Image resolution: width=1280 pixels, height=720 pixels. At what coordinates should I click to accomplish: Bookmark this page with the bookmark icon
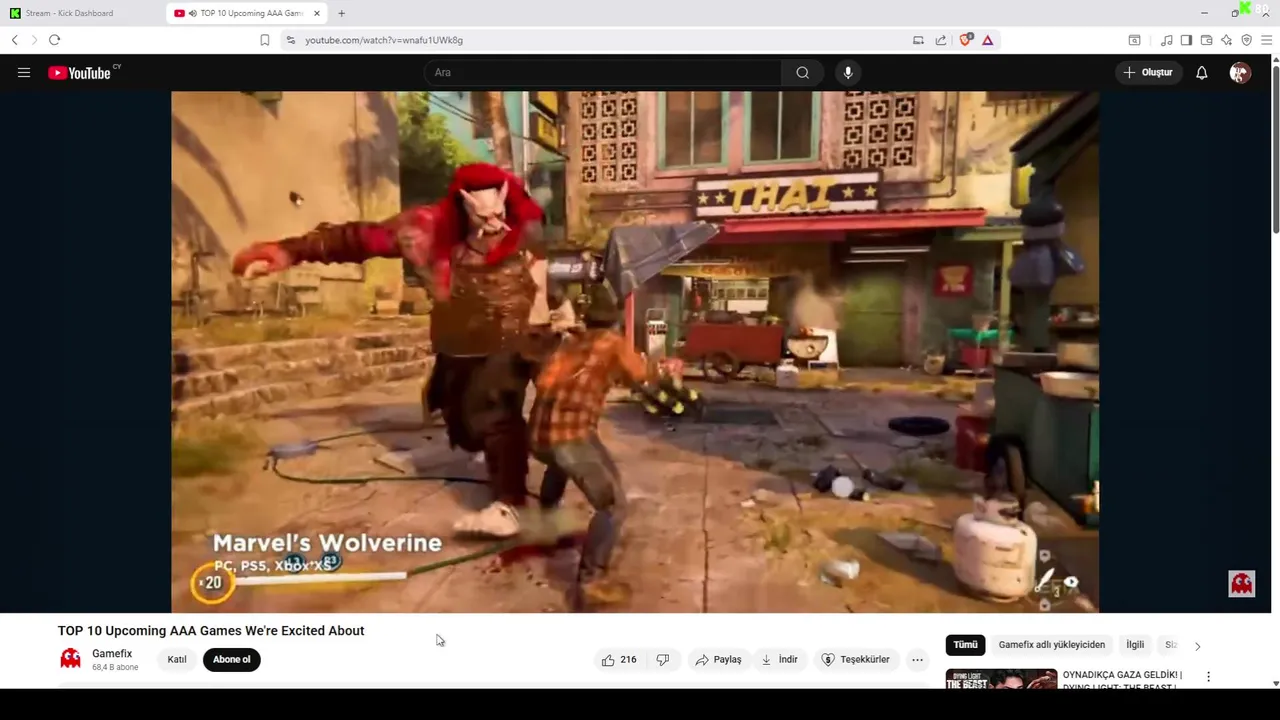click(x=264, y=40)
